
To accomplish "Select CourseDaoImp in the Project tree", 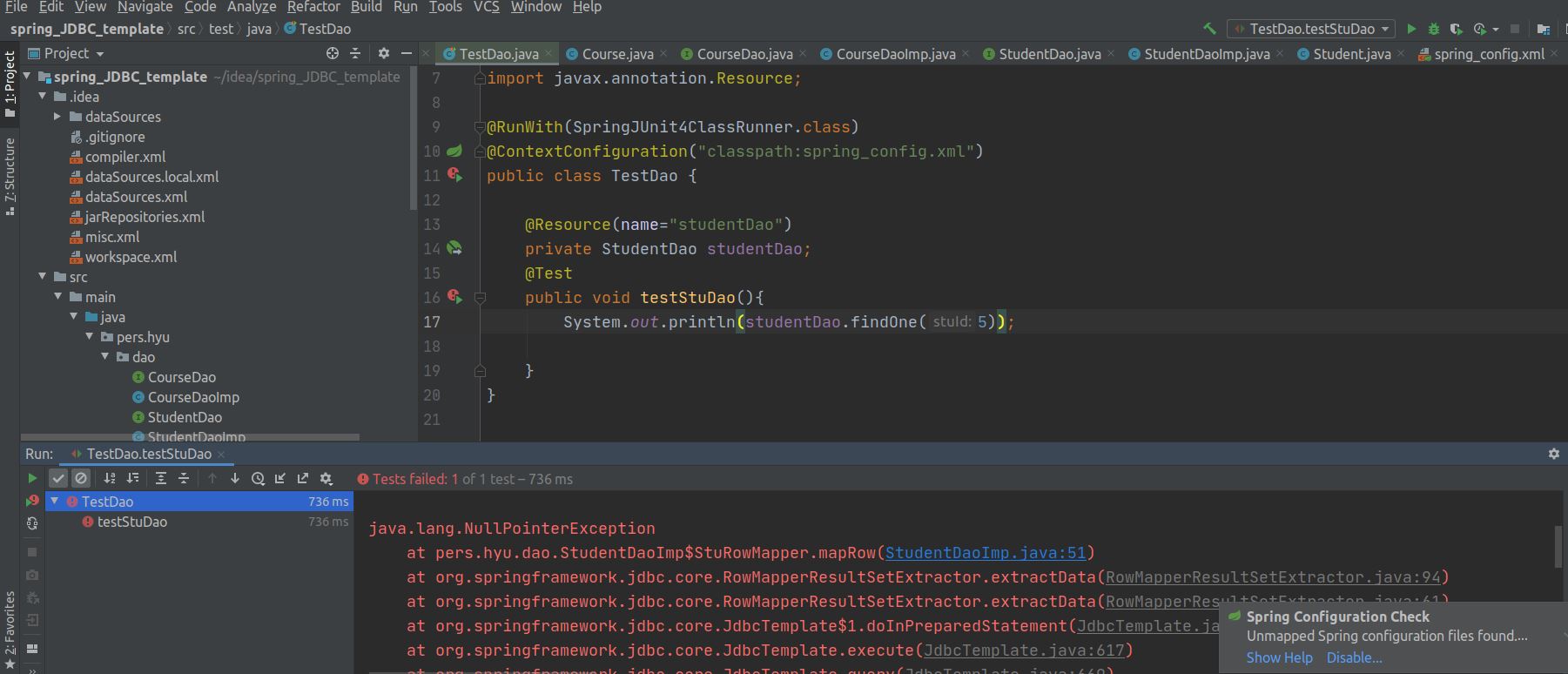I will coord(193,397).
